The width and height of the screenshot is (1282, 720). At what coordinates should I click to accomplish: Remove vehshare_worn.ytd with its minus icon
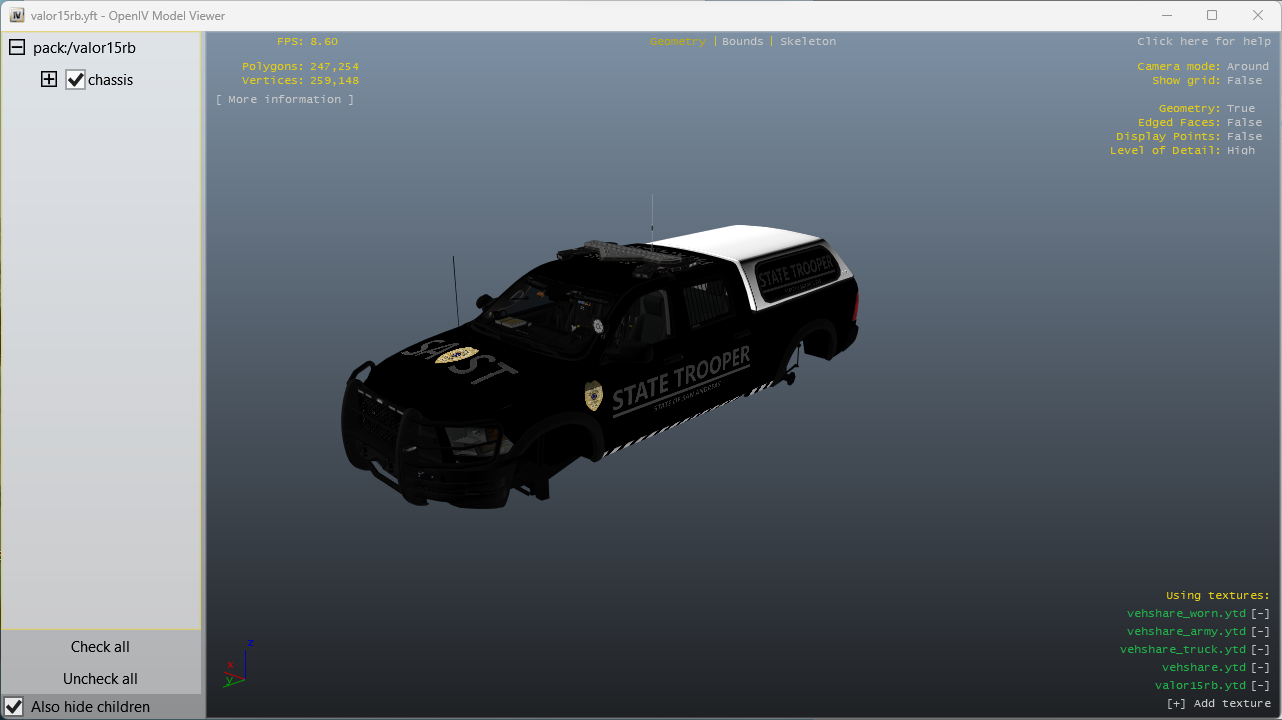pos(1260,614)
